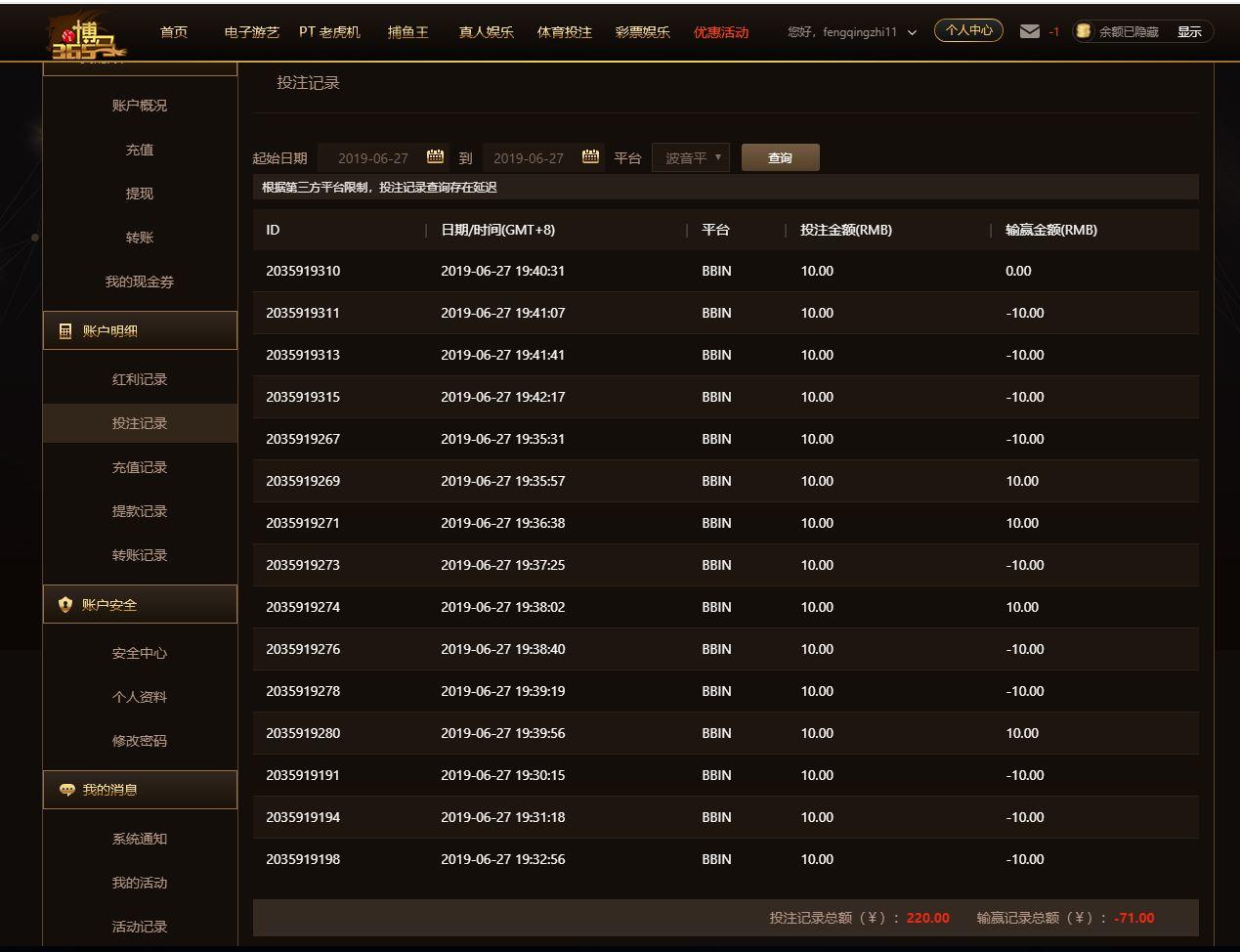Open 电子游艺 menu item

coord(251,32)
